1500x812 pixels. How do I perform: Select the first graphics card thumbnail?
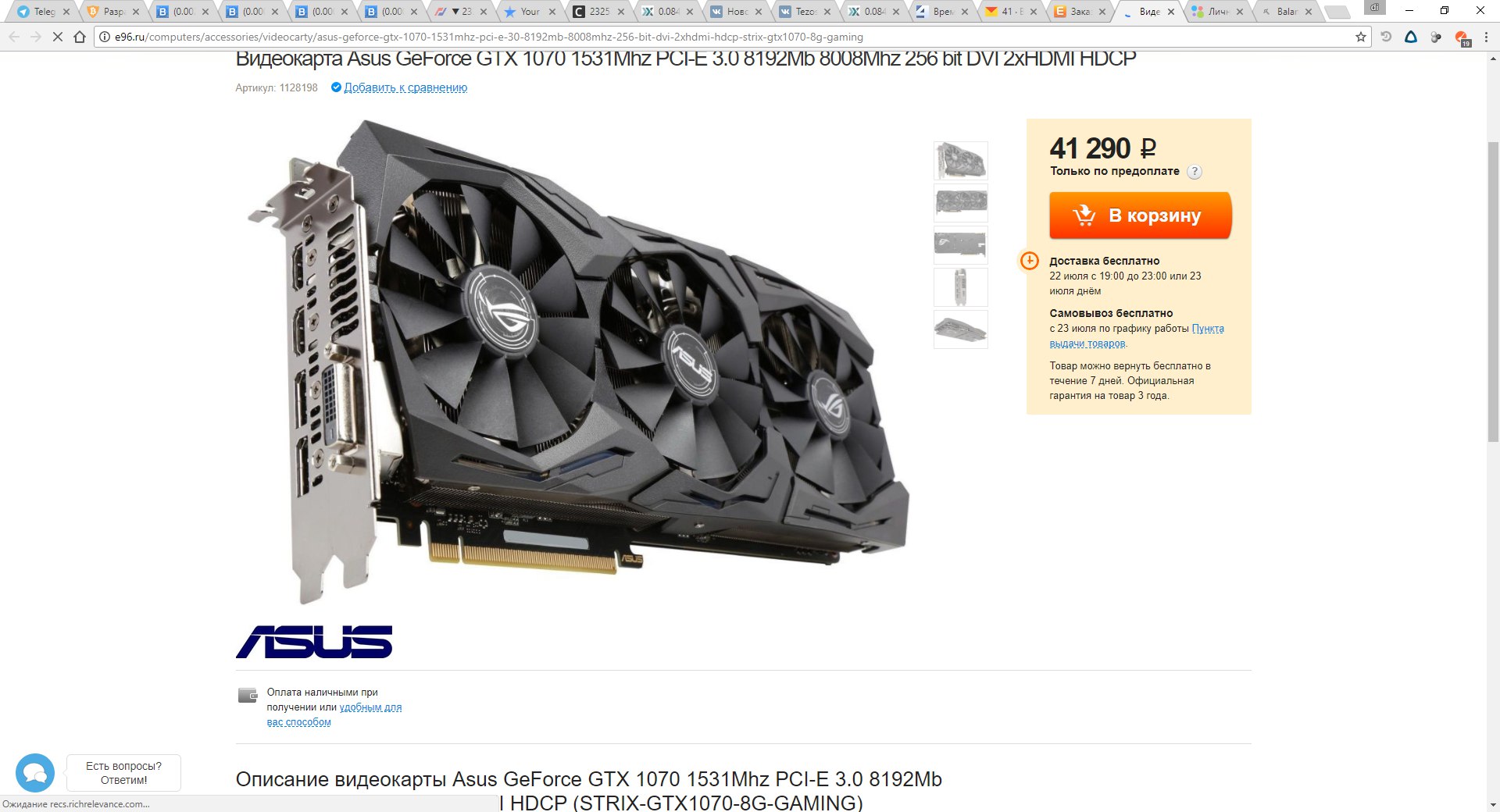tap(961, 161)
